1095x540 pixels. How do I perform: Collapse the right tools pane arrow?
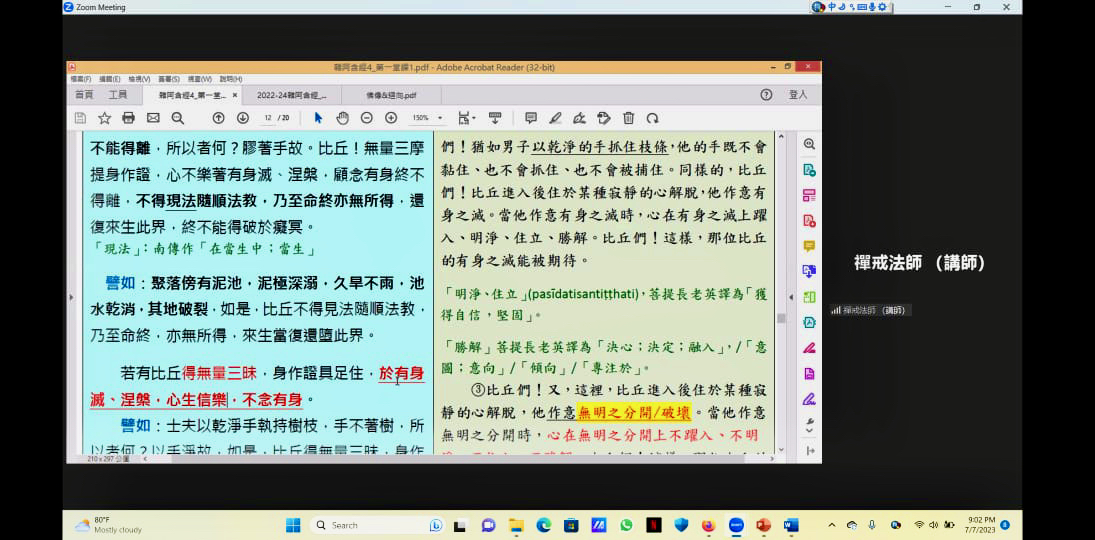click(x=790, y=297)
